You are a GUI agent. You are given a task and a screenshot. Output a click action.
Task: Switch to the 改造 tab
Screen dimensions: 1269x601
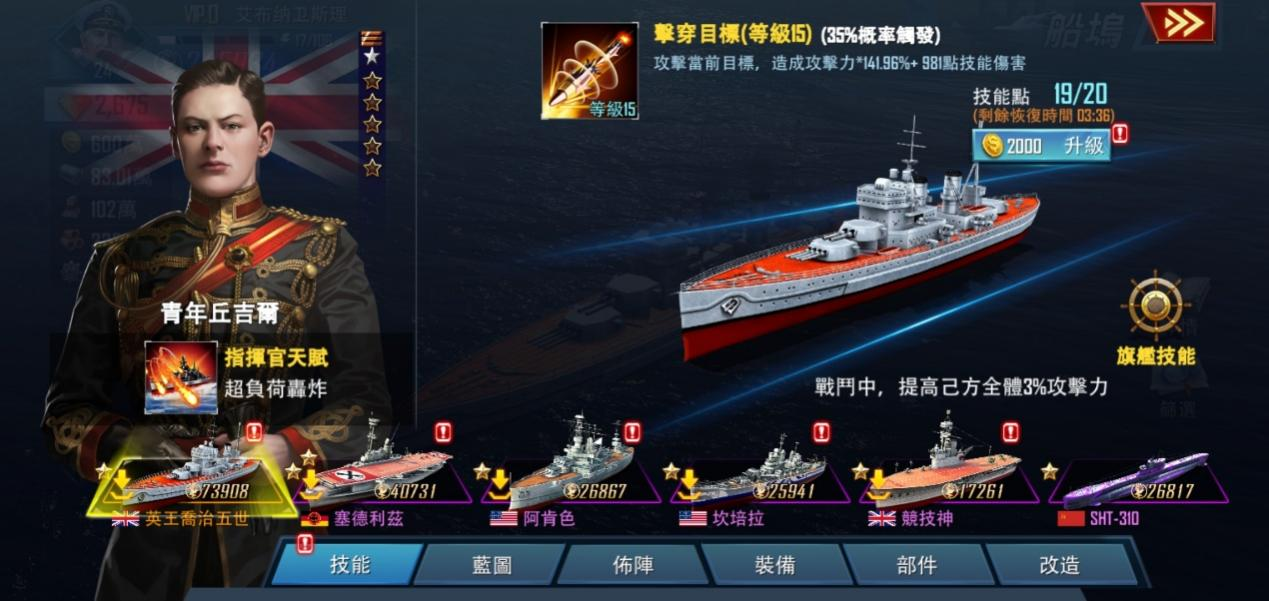[x=1060, y=565]
